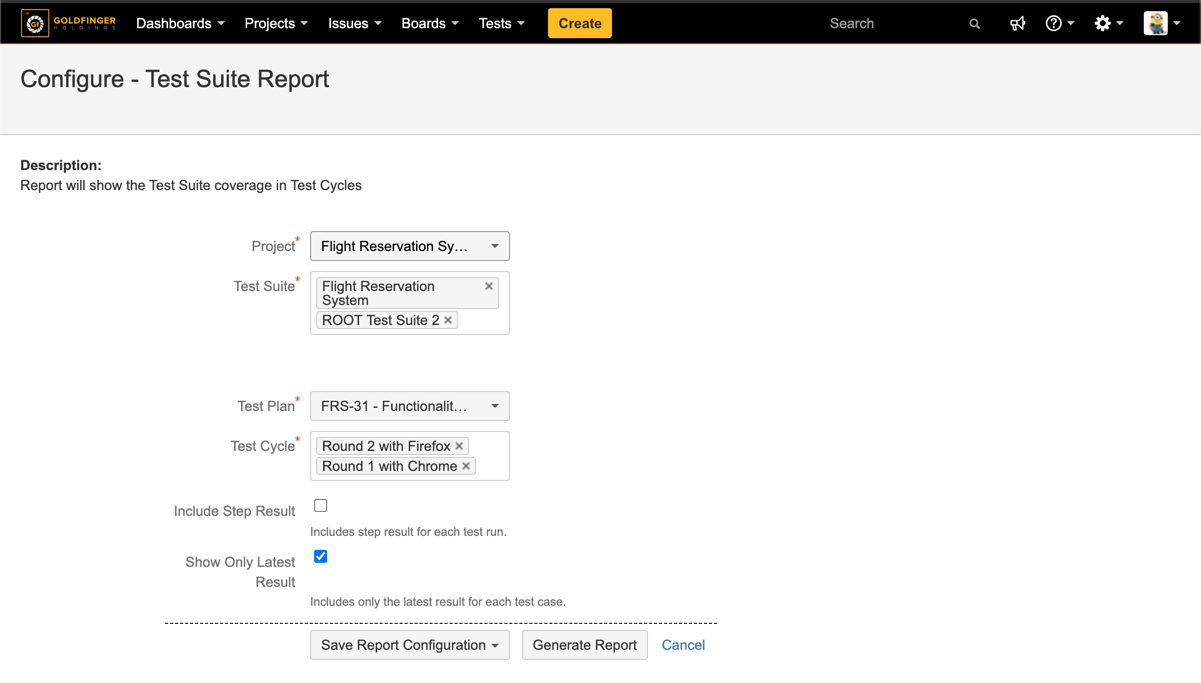Open Save Report Configuration dropdown
The image size is (1201, 683).
pyautogui.click(x=409, y=645)
